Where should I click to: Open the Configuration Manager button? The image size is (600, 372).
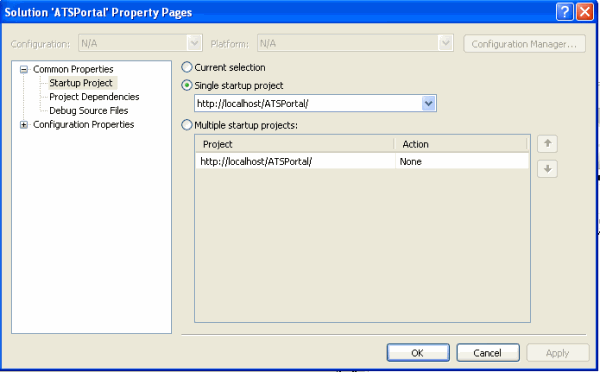(x=524, y=44)
